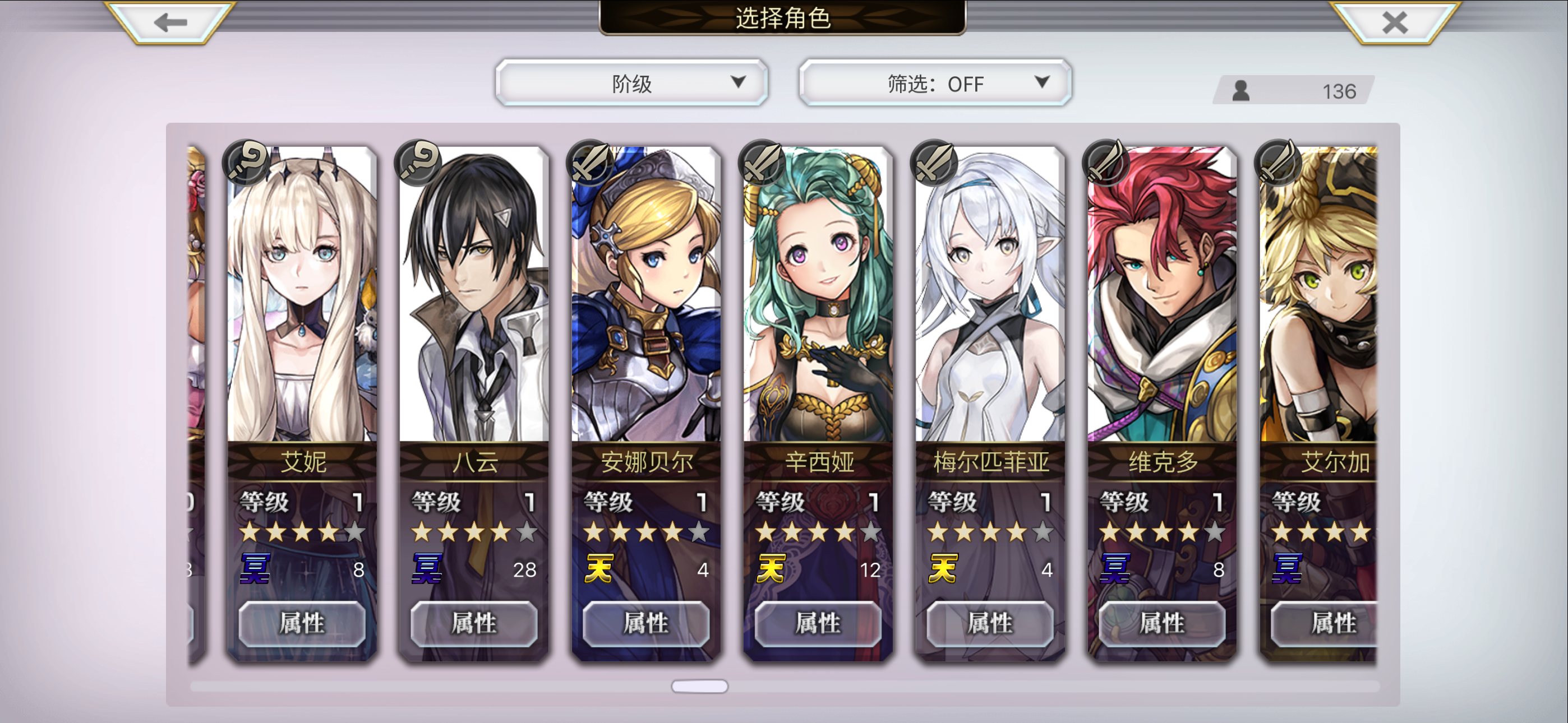Open the 筛选: OFF filter dropdown

tap(935, 83)
